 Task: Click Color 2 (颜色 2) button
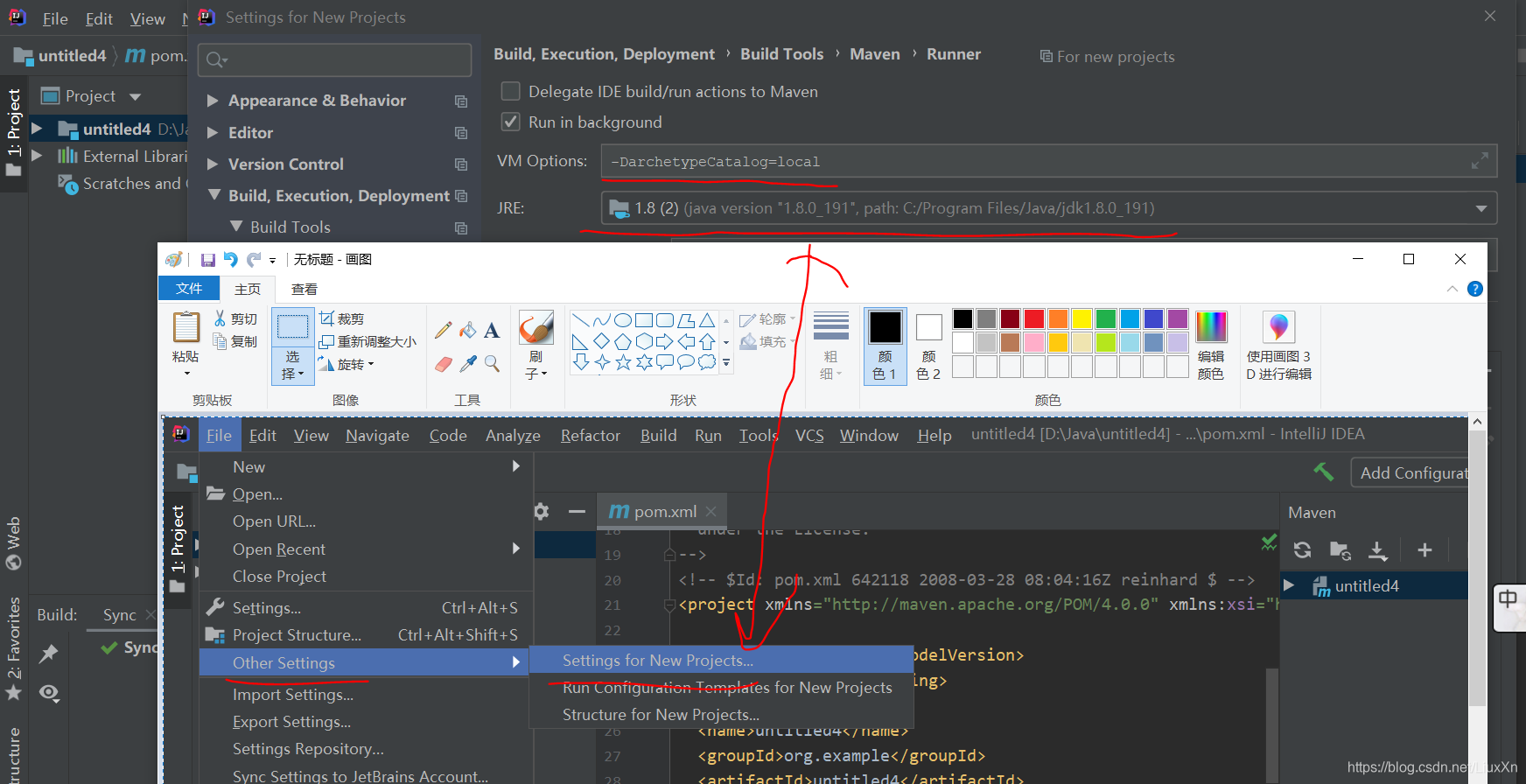point(928,346)
